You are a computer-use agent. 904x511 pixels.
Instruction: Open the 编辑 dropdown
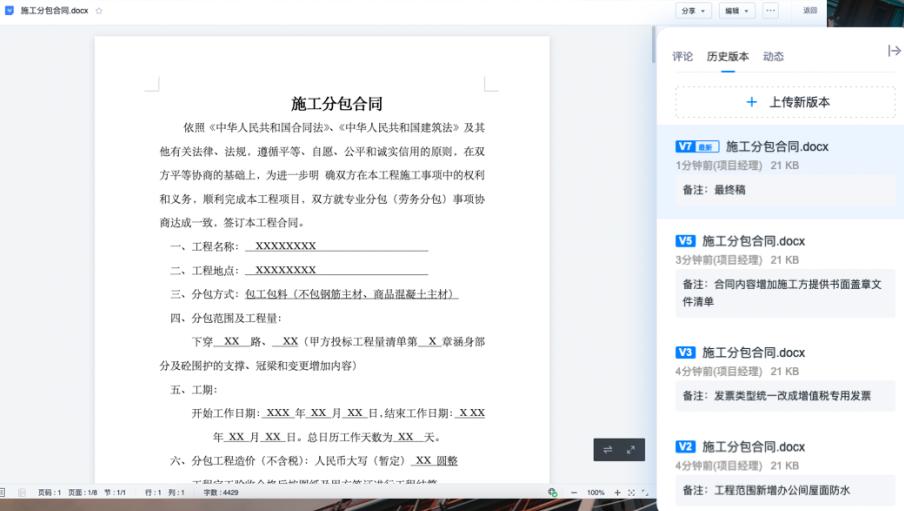click(x=737, y=10)
